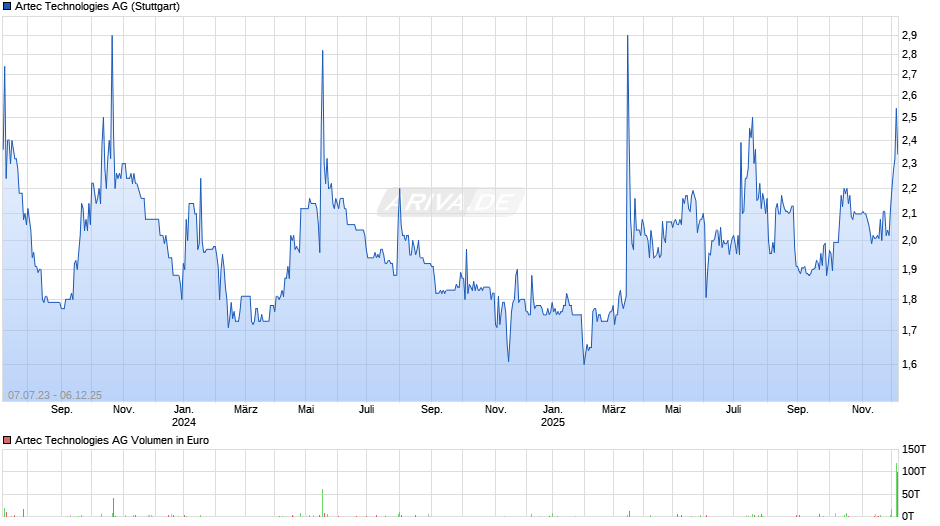Click the price axis label '1,8'

point(909,299)
